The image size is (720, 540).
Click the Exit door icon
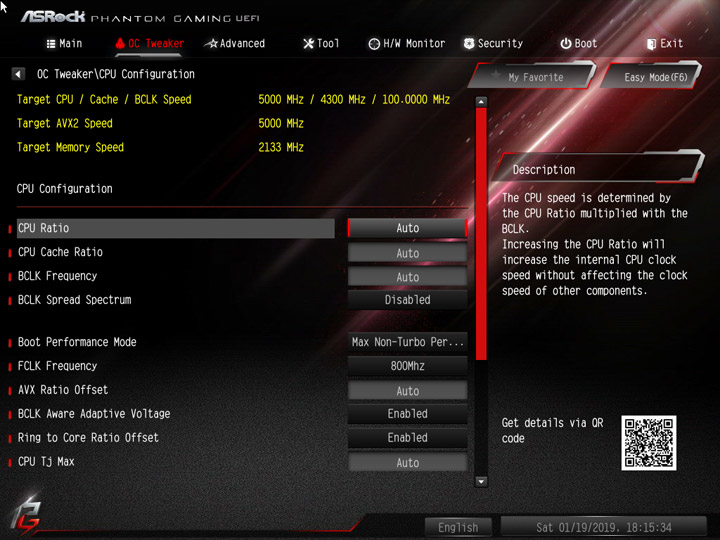point(651,44)
